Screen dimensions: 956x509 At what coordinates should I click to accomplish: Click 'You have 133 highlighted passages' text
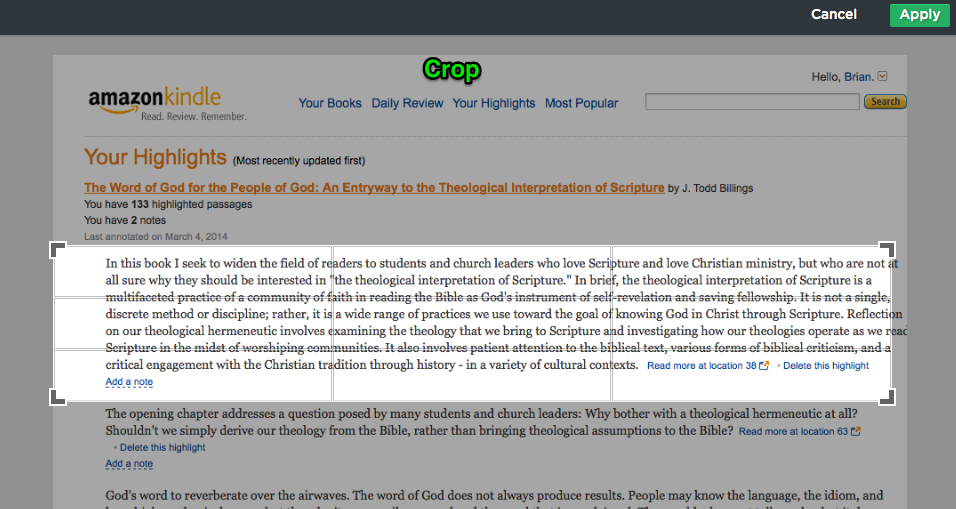tap(168, 204)
